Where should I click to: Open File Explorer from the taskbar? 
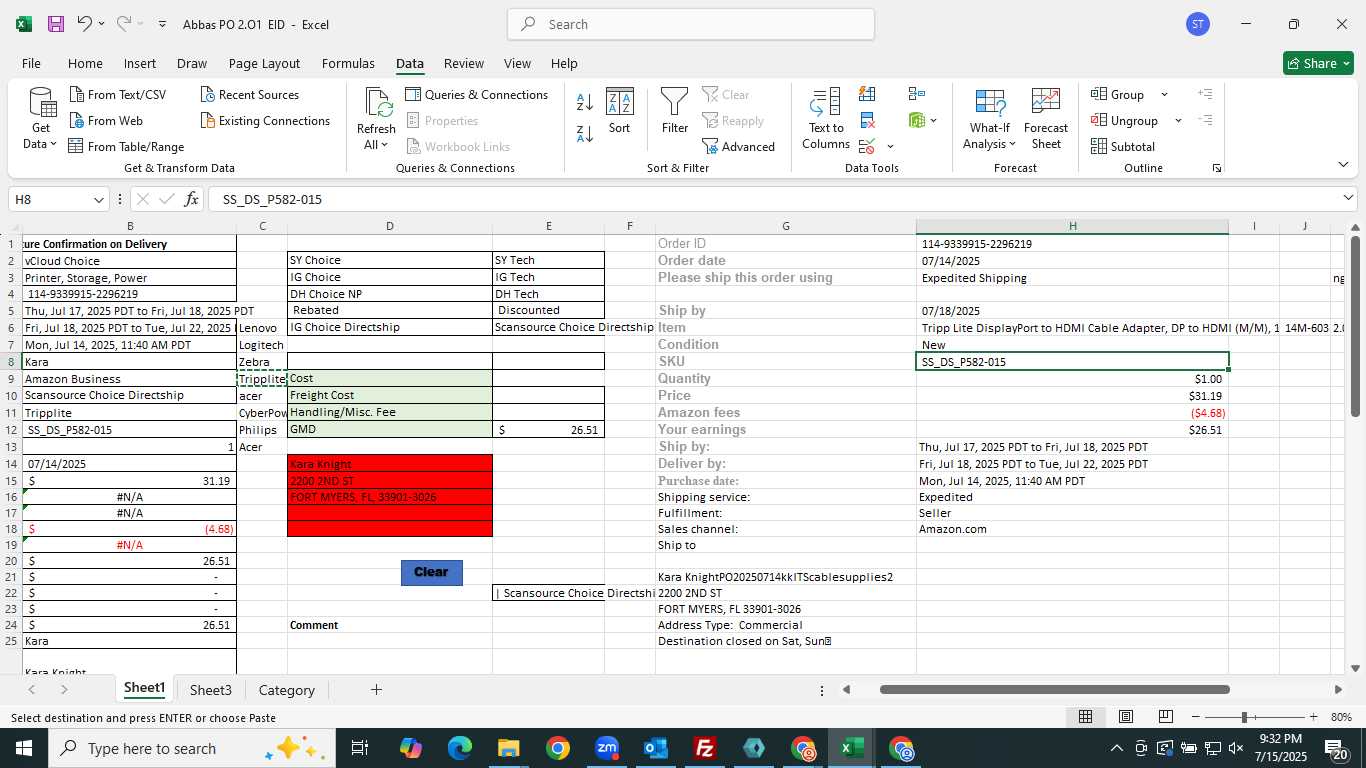[x=509, y=748]
